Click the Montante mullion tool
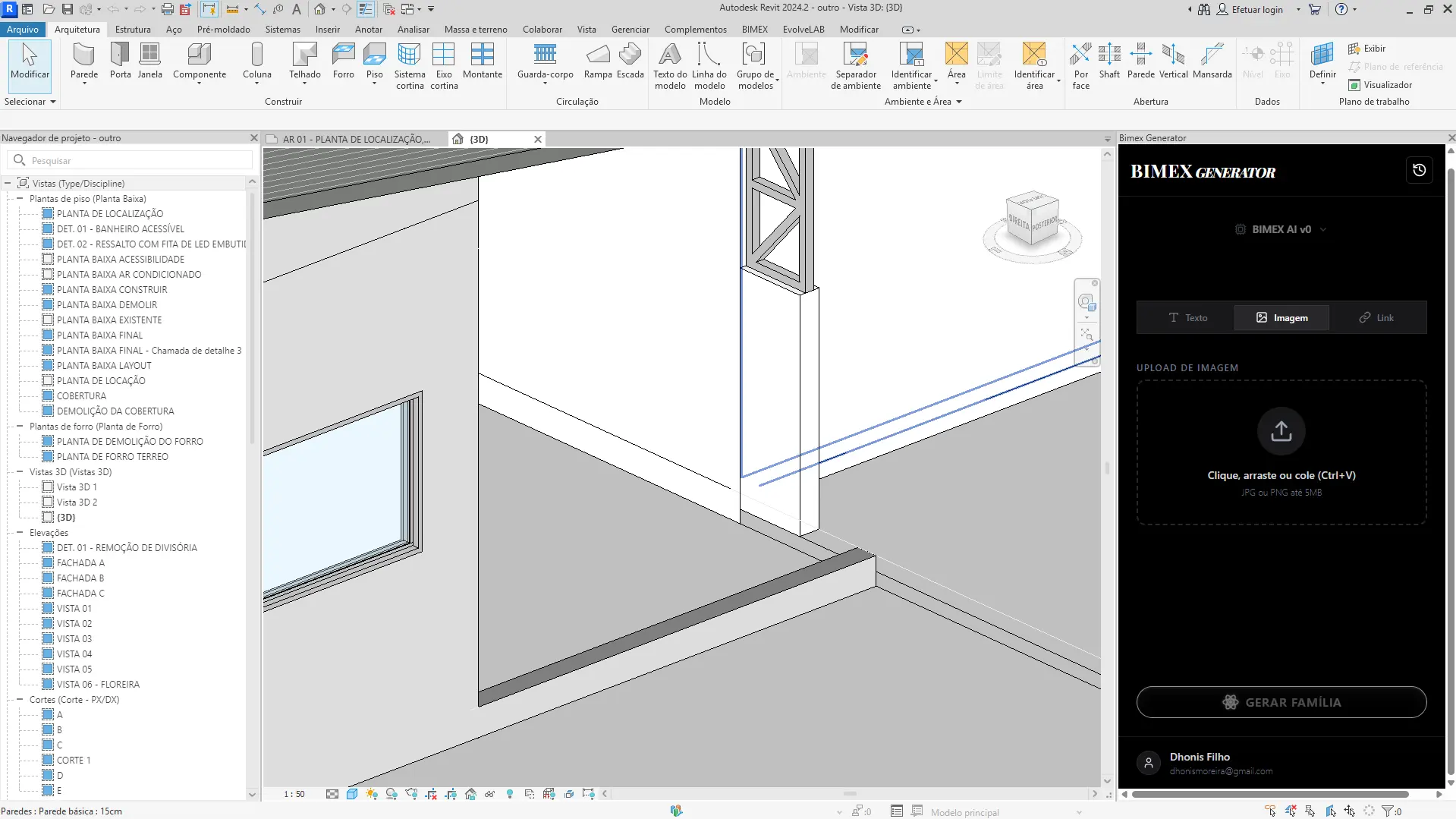Screen dimensions: 1456x819 (483, 61)
